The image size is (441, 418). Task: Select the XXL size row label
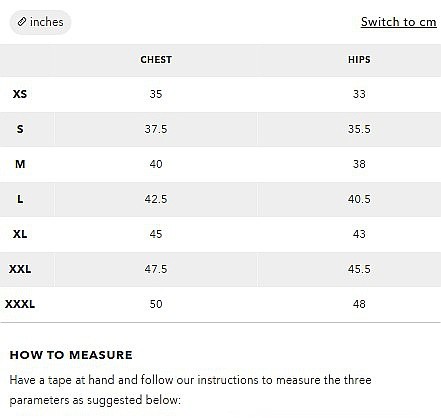[x=20, y=269]
